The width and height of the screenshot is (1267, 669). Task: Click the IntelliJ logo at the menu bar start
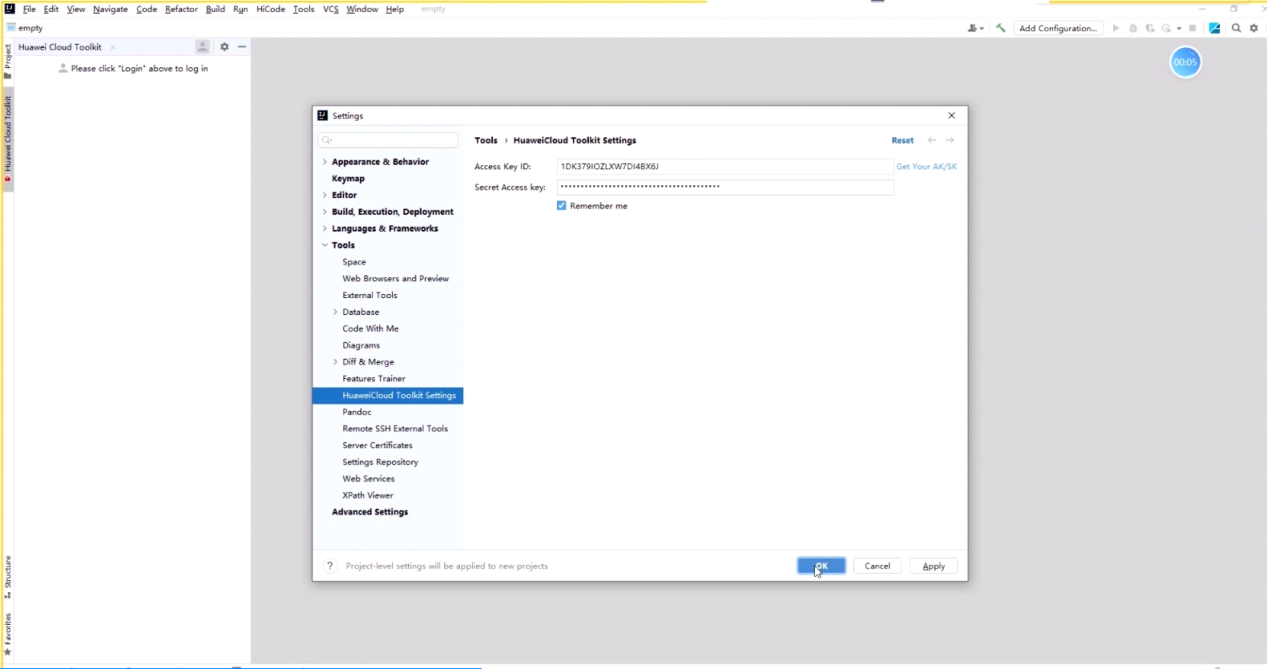(9, 9)
